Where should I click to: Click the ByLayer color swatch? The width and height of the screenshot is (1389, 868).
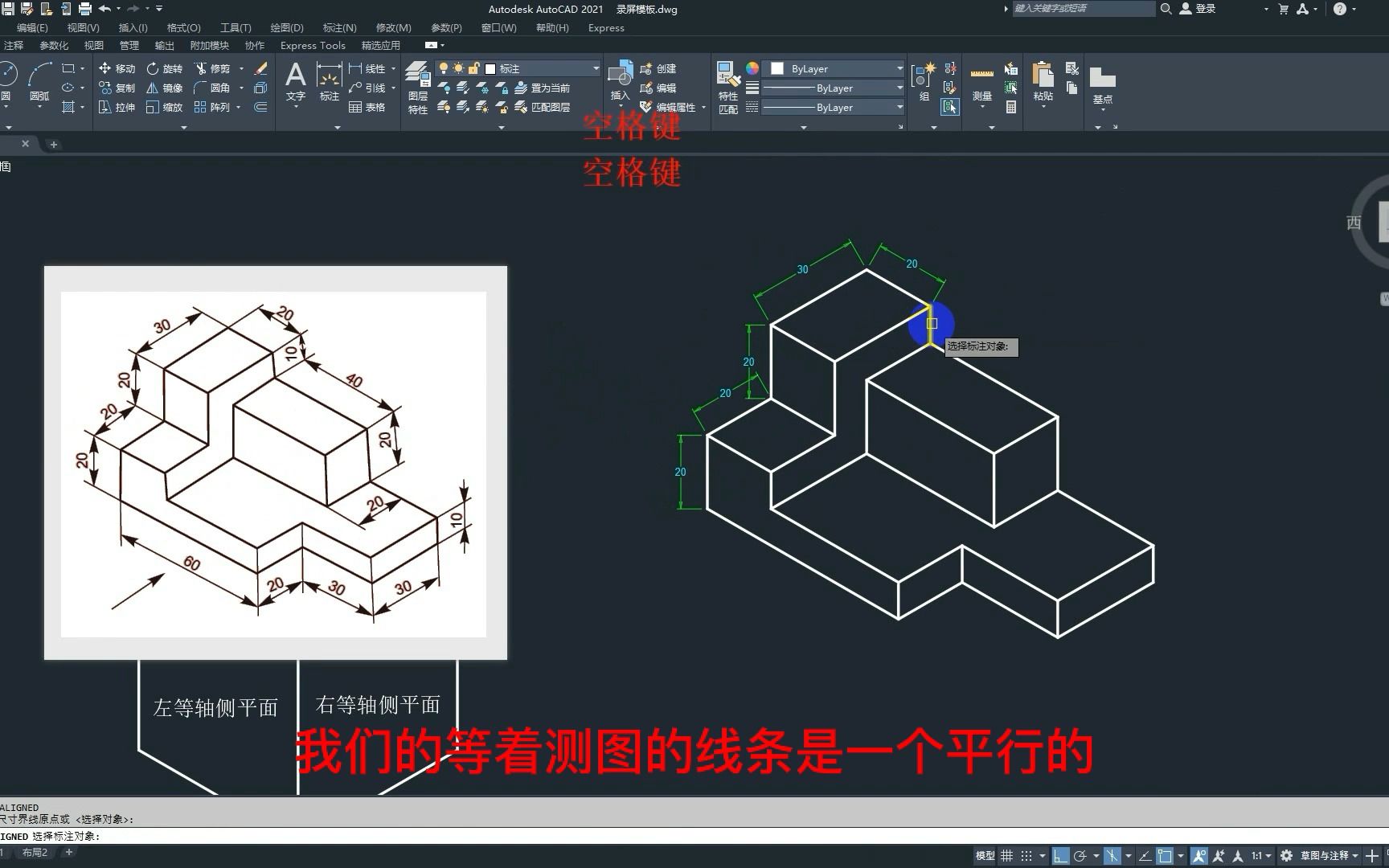(776, 68)
